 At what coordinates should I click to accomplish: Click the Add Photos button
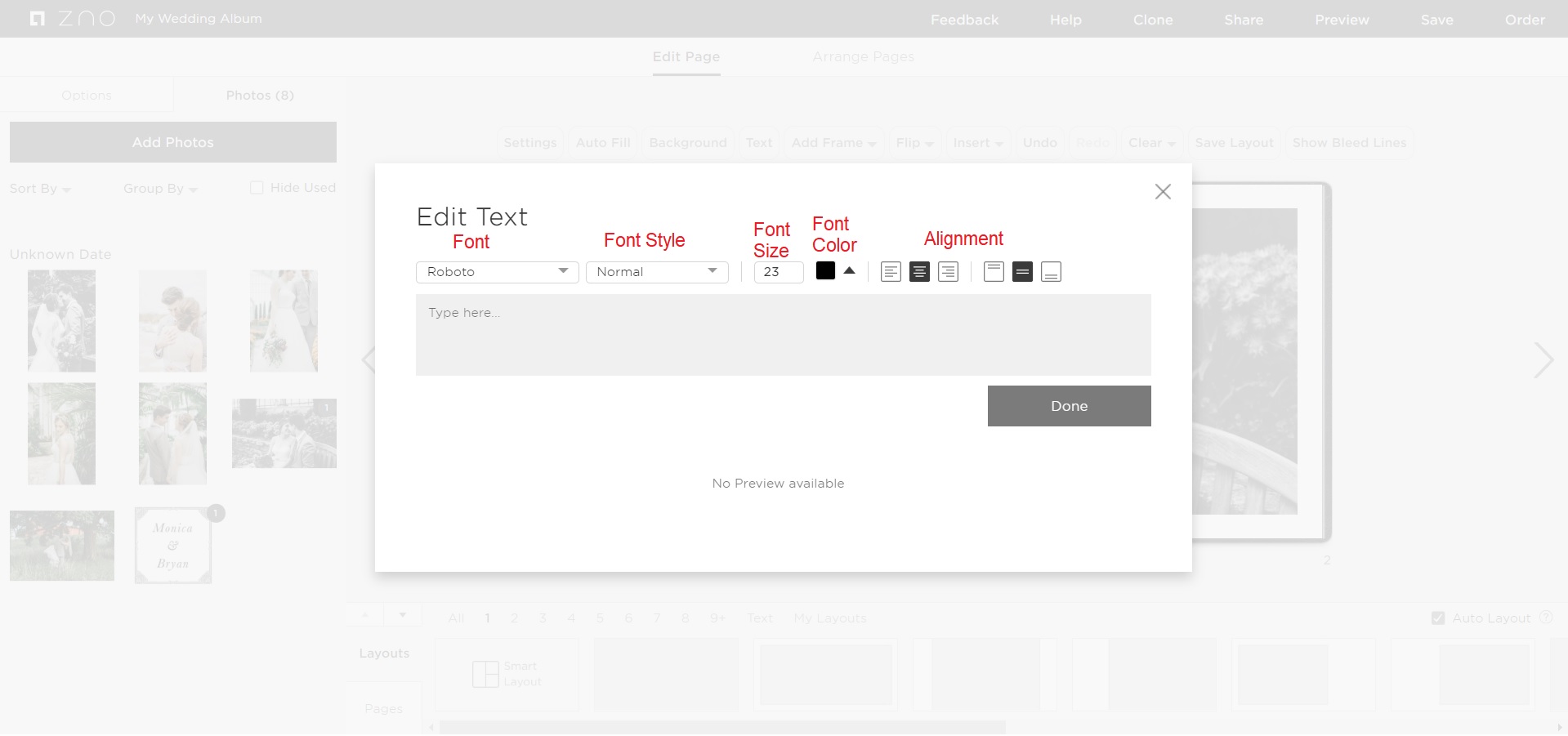pyautogui.click(x=173, y=142)
